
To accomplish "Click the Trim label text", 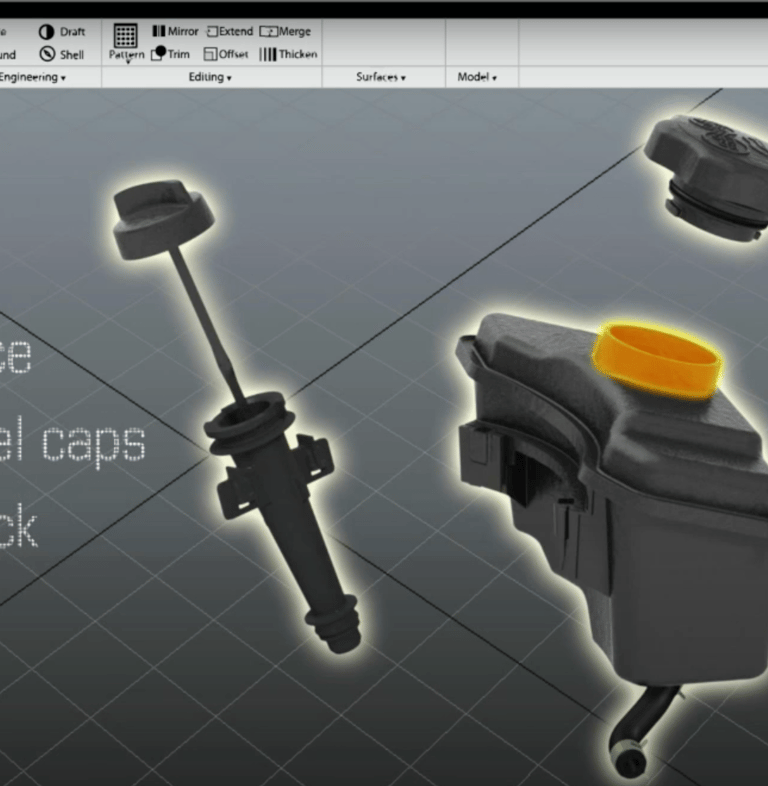I will point(179,54).
